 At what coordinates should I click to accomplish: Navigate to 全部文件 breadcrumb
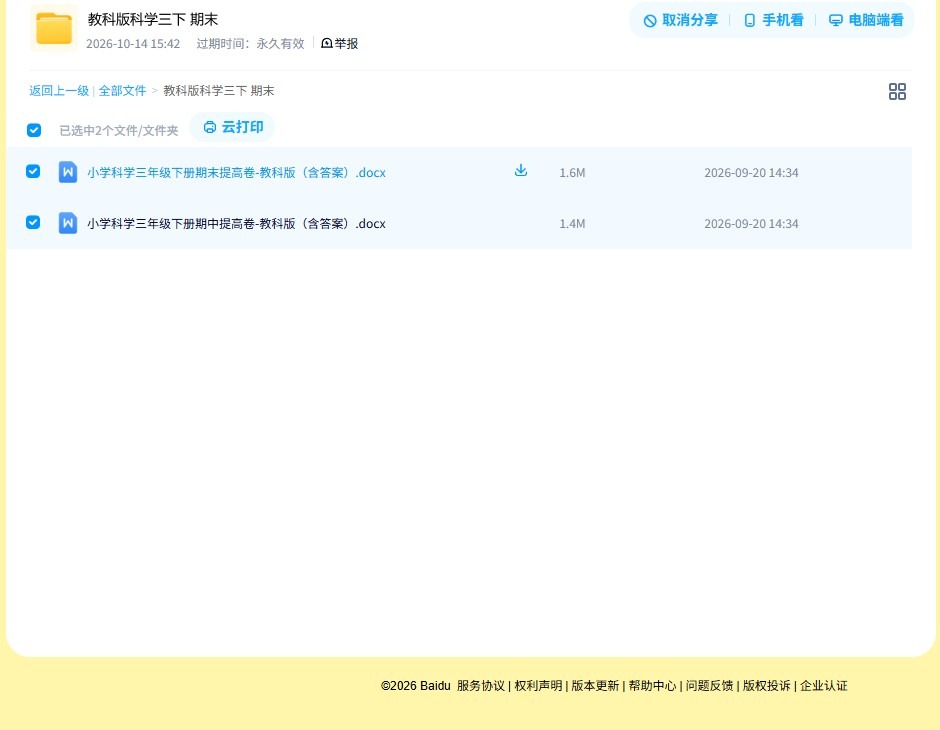122,91
